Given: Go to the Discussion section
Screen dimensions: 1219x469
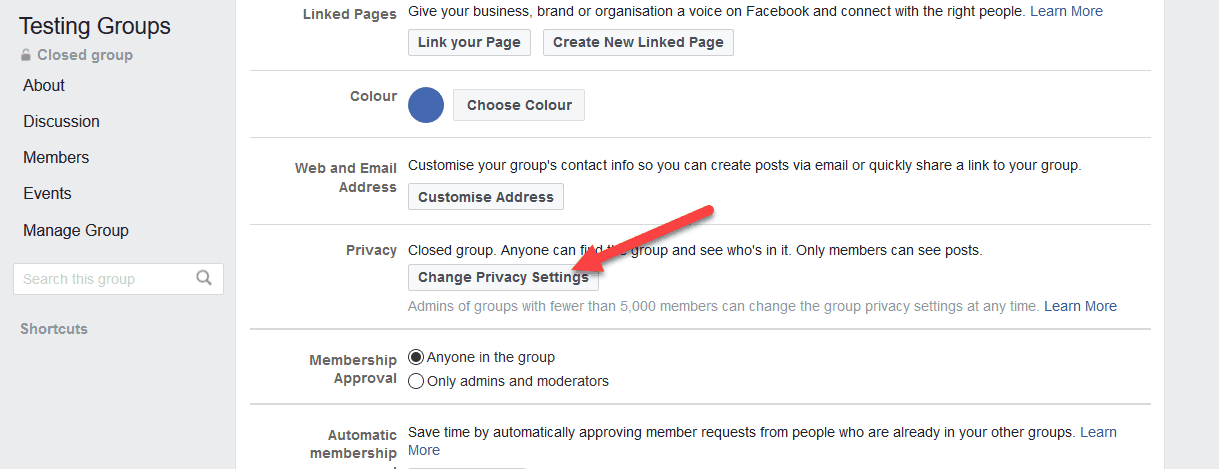Looking at the screenshot, I should pos(62,122).
